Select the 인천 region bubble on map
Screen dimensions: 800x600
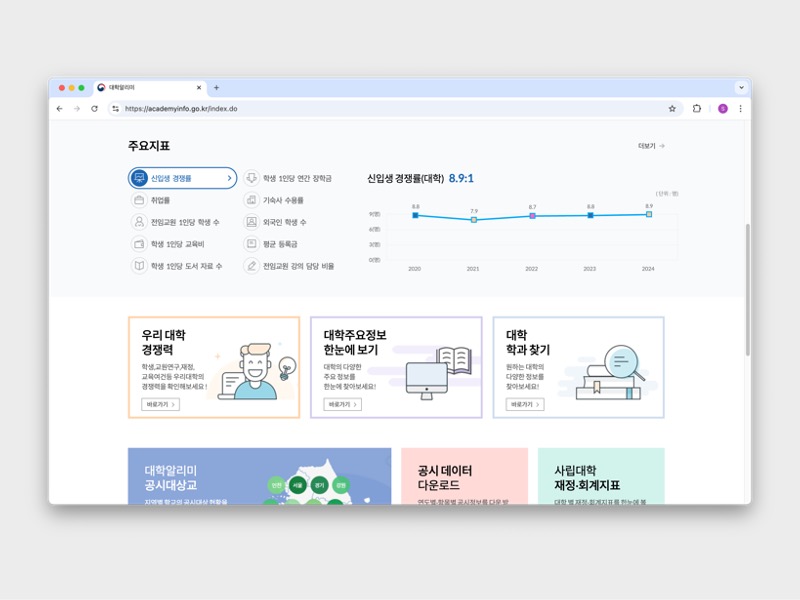pyautogui.click(x=276, y=485)
